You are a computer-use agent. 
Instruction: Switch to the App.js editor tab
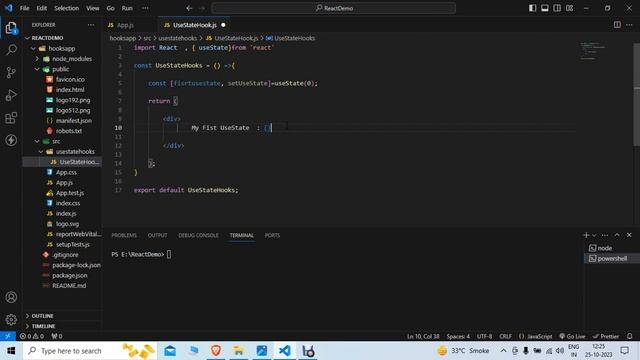[x=124, y=25]
